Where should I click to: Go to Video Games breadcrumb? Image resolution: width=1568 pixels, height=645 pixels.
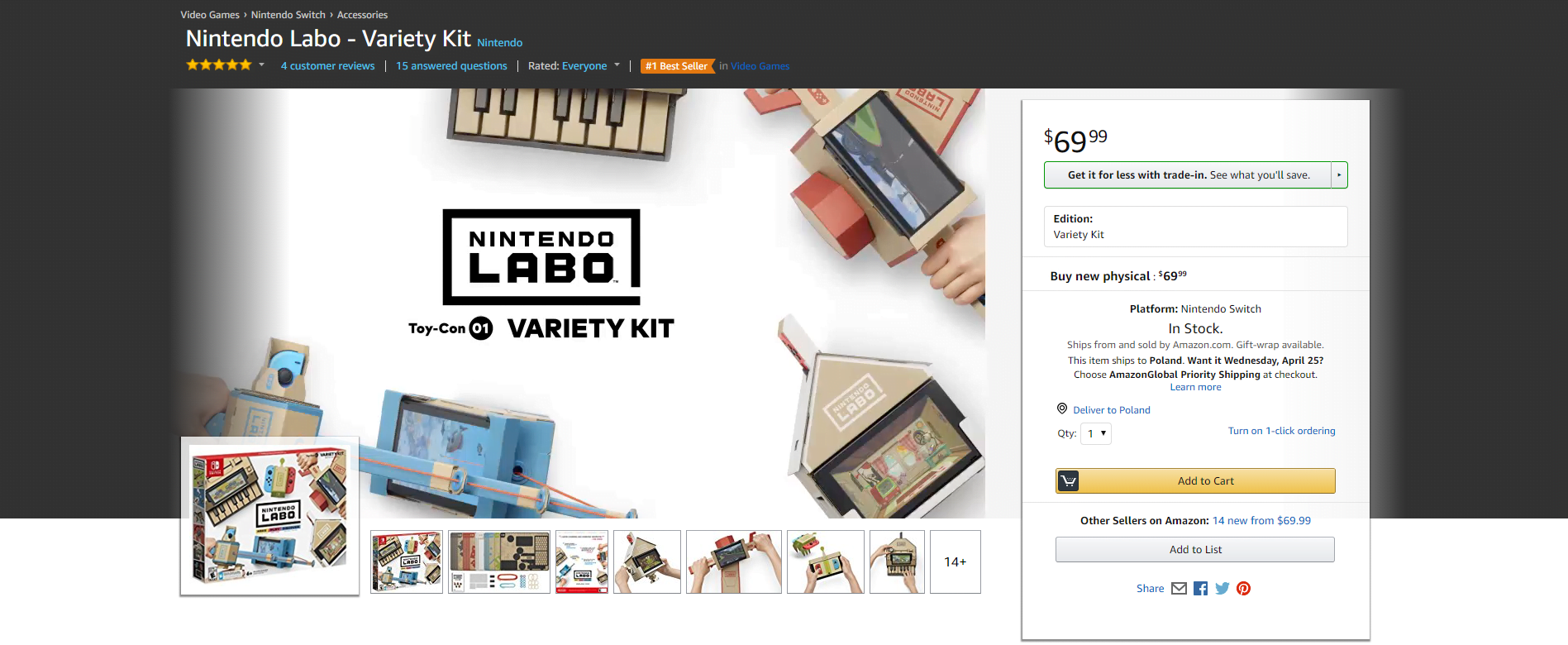pyautogui.click(x=210, y=15)
